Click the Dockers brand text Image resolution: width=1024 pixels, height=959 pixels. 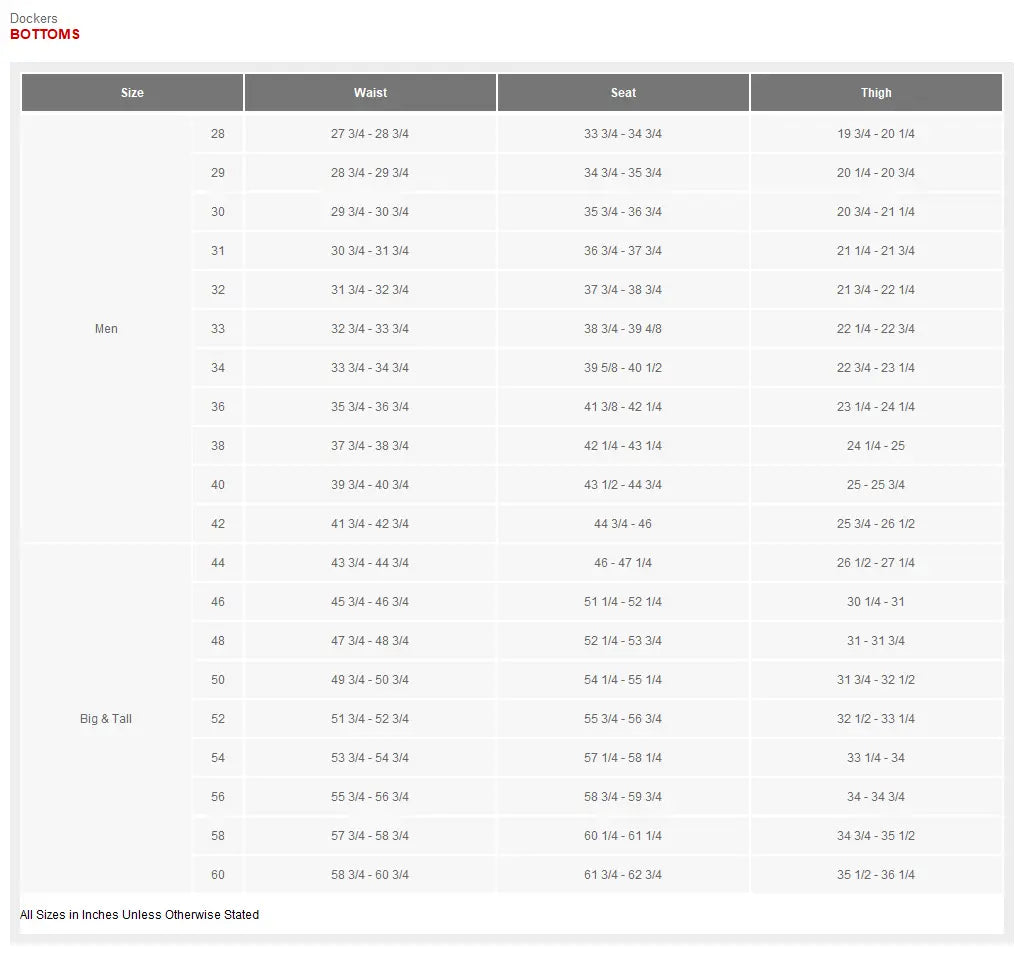point(34,18)
